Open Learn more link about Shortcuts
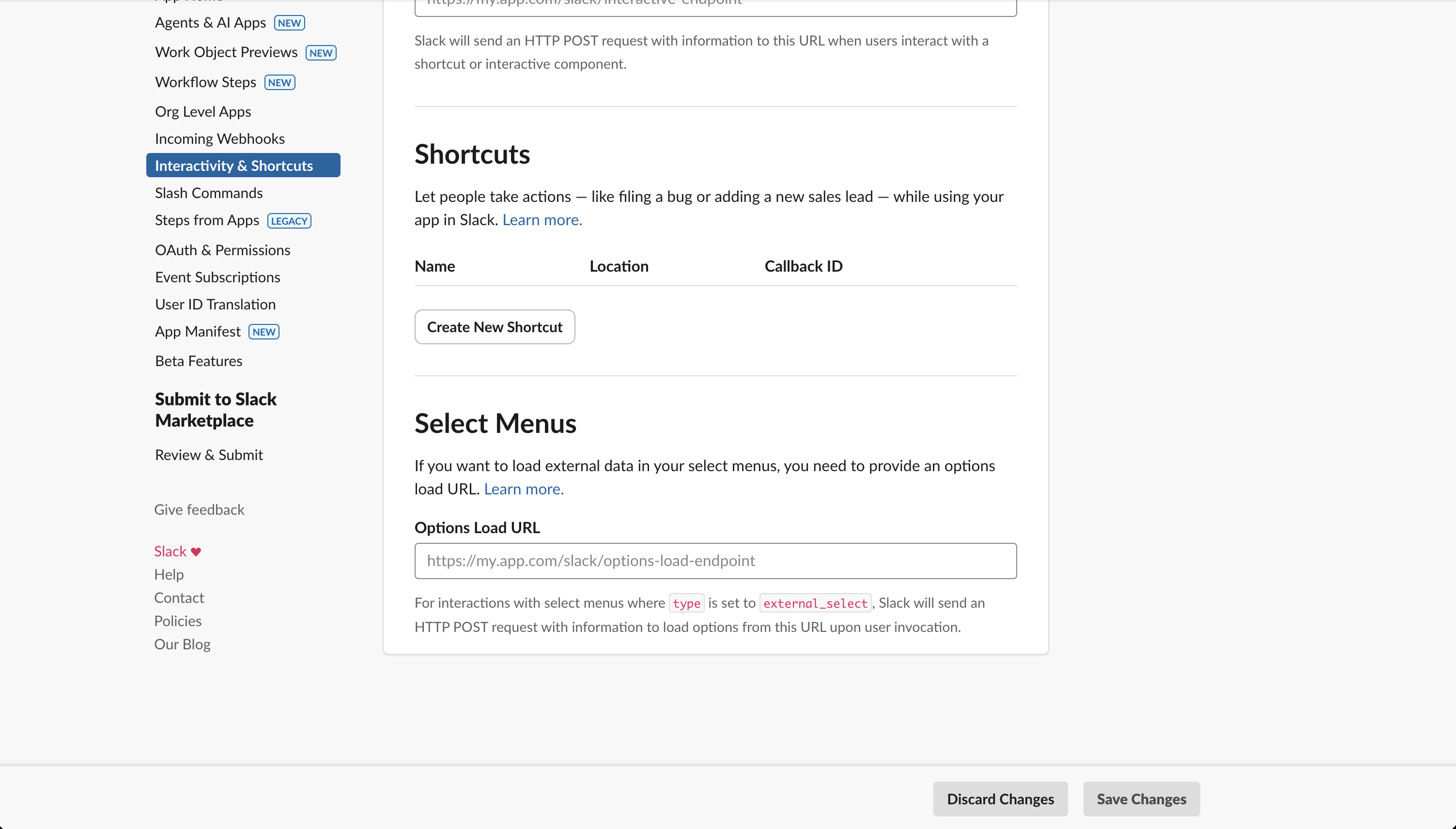Viewport: 1456px width, 829px height. 542,219
